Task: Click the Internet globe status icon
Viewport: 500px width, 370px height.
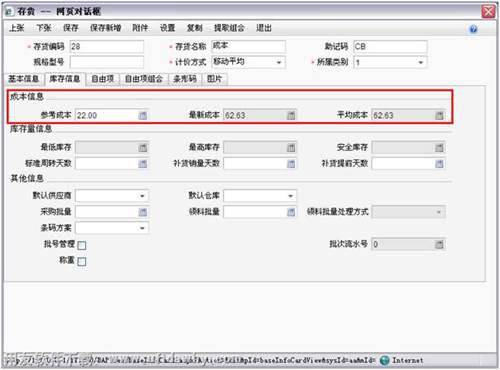Action: point(384,360)
